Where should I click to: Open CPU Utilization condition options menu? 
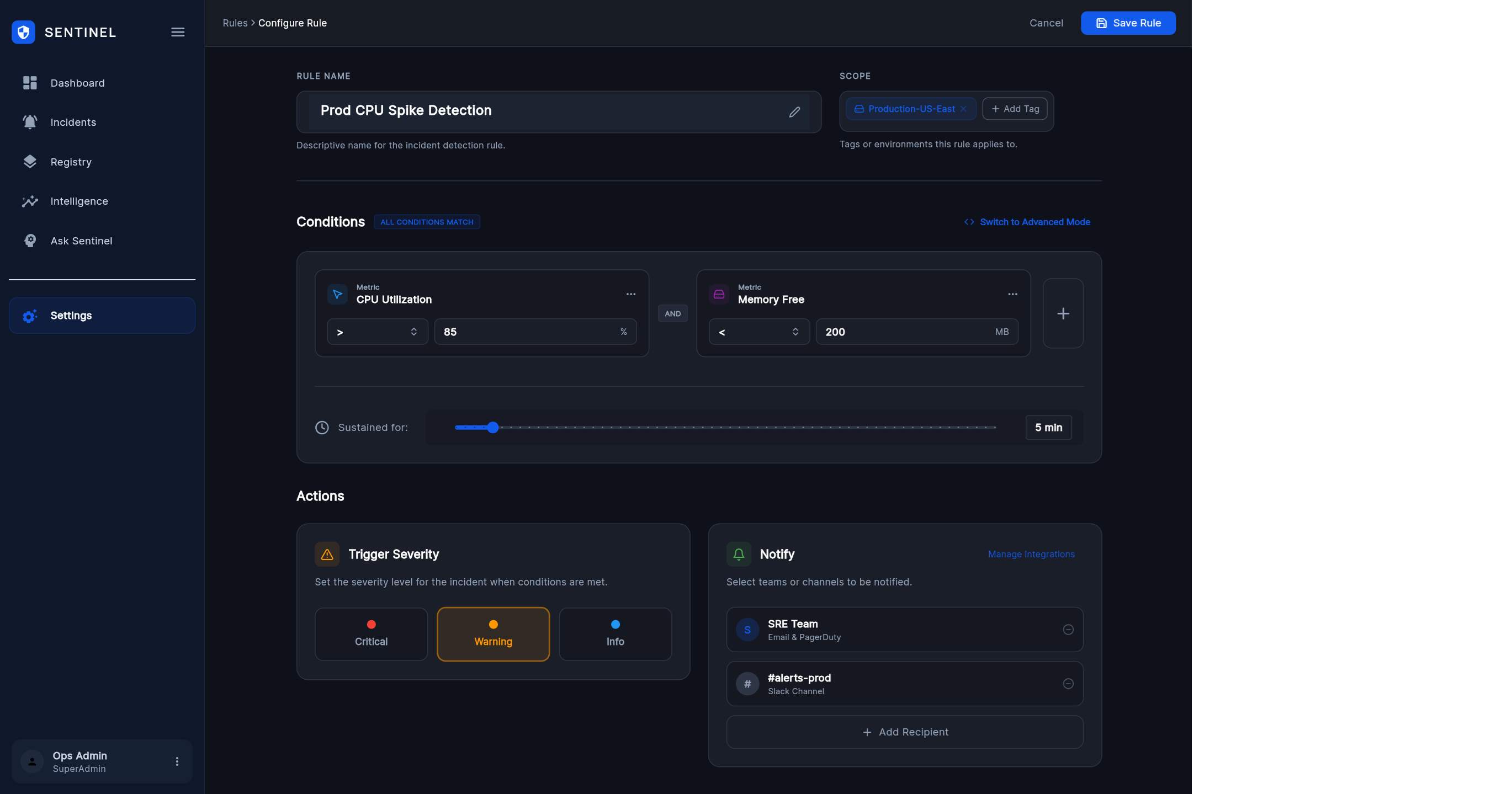pyautogui.click(x=630, y=294)
